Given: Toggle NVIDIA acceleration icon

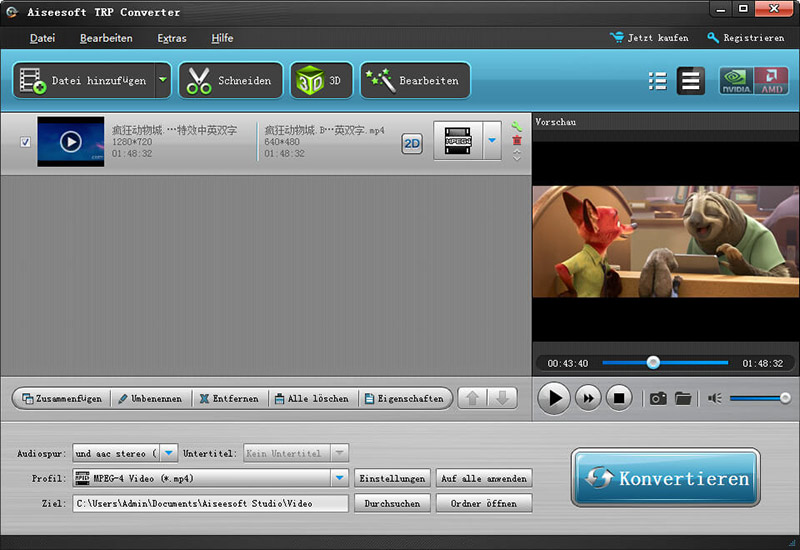Looking at the screenshot, I should [736, 81].
